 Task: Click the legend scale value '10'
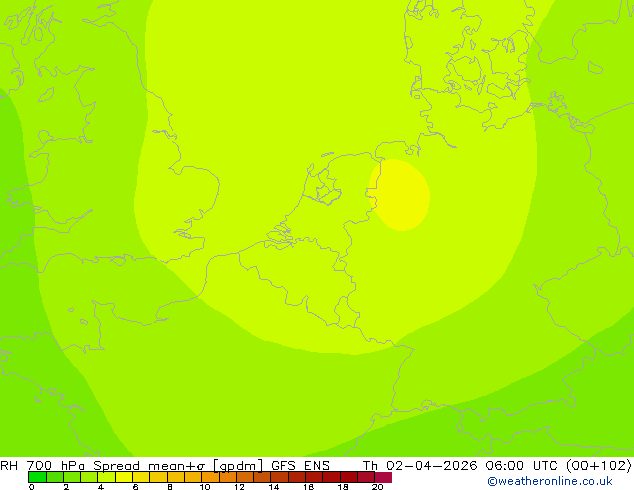pos(204,487)
